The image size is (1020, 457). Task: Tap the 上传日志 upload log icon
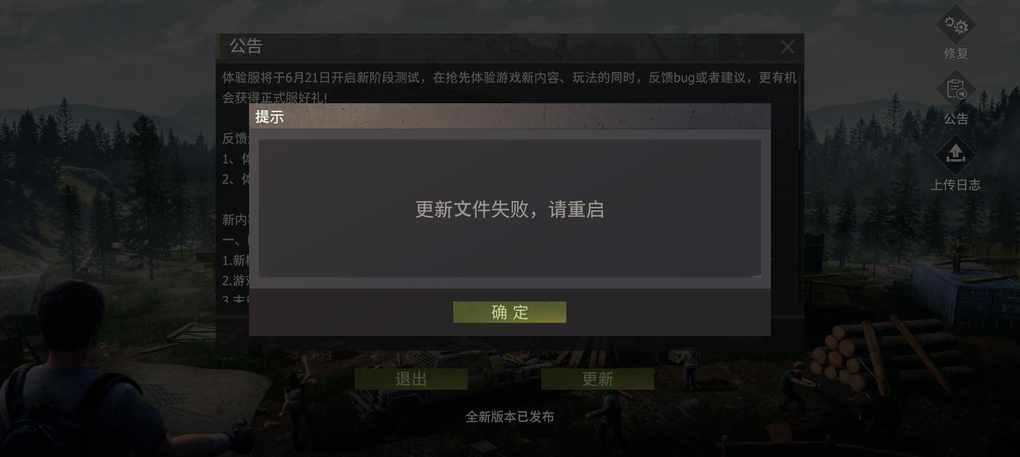[956, 155]
